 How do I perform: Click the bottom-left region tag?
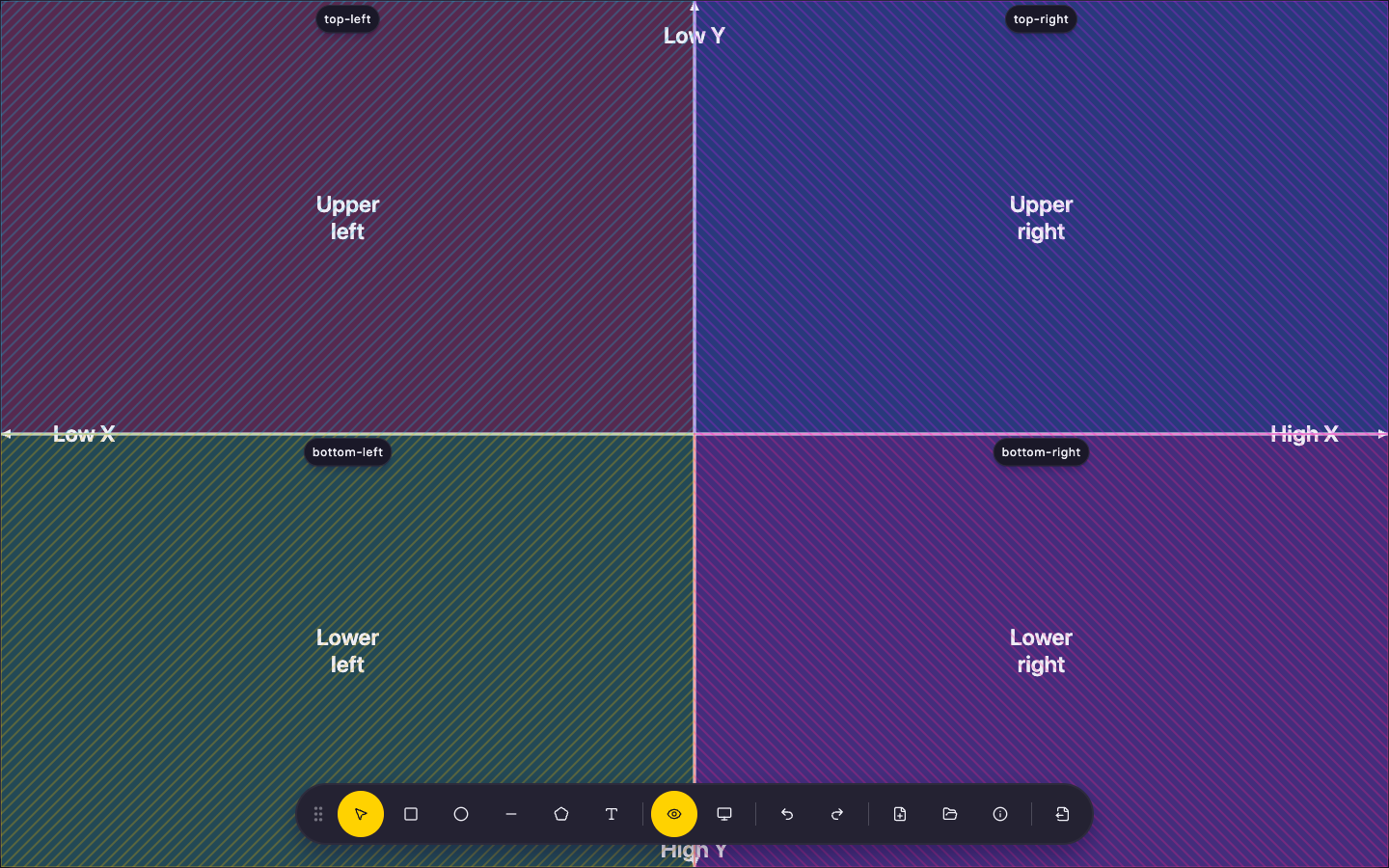[x=347, y=452]
